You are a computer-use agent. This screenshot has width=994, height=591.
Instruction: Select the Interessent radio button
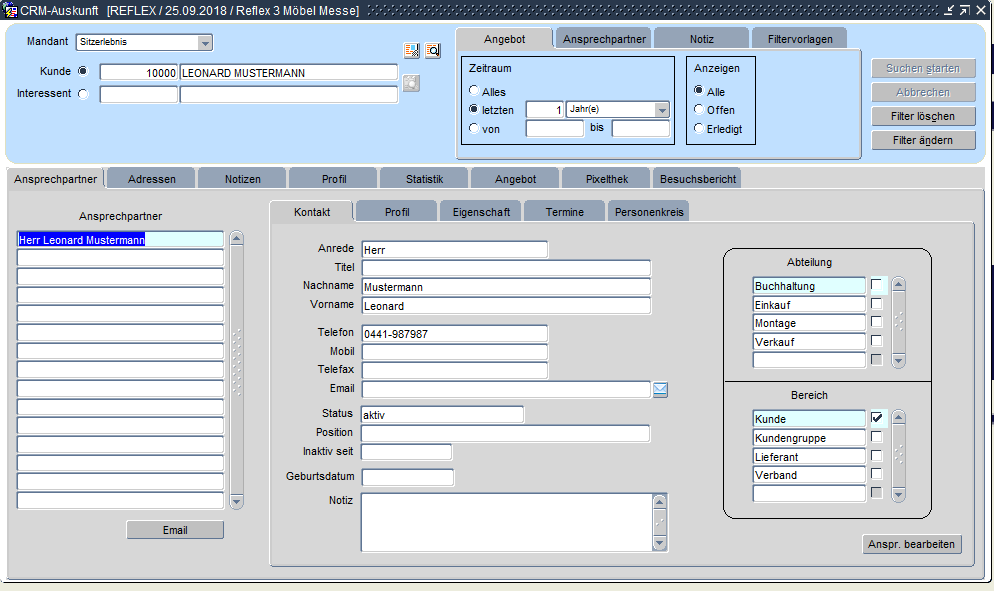83,94
